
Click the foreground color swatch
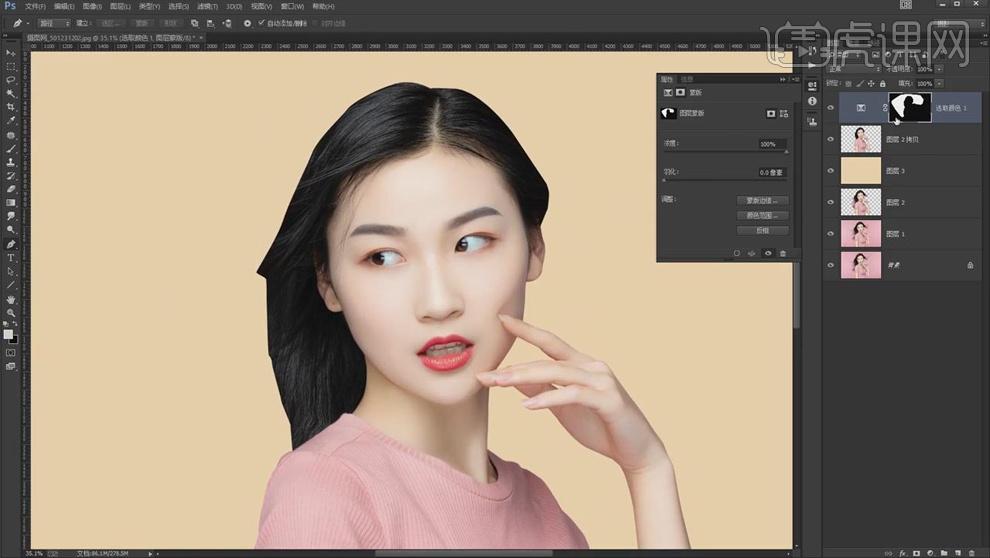pyautogui.click(x=8, y=334)
